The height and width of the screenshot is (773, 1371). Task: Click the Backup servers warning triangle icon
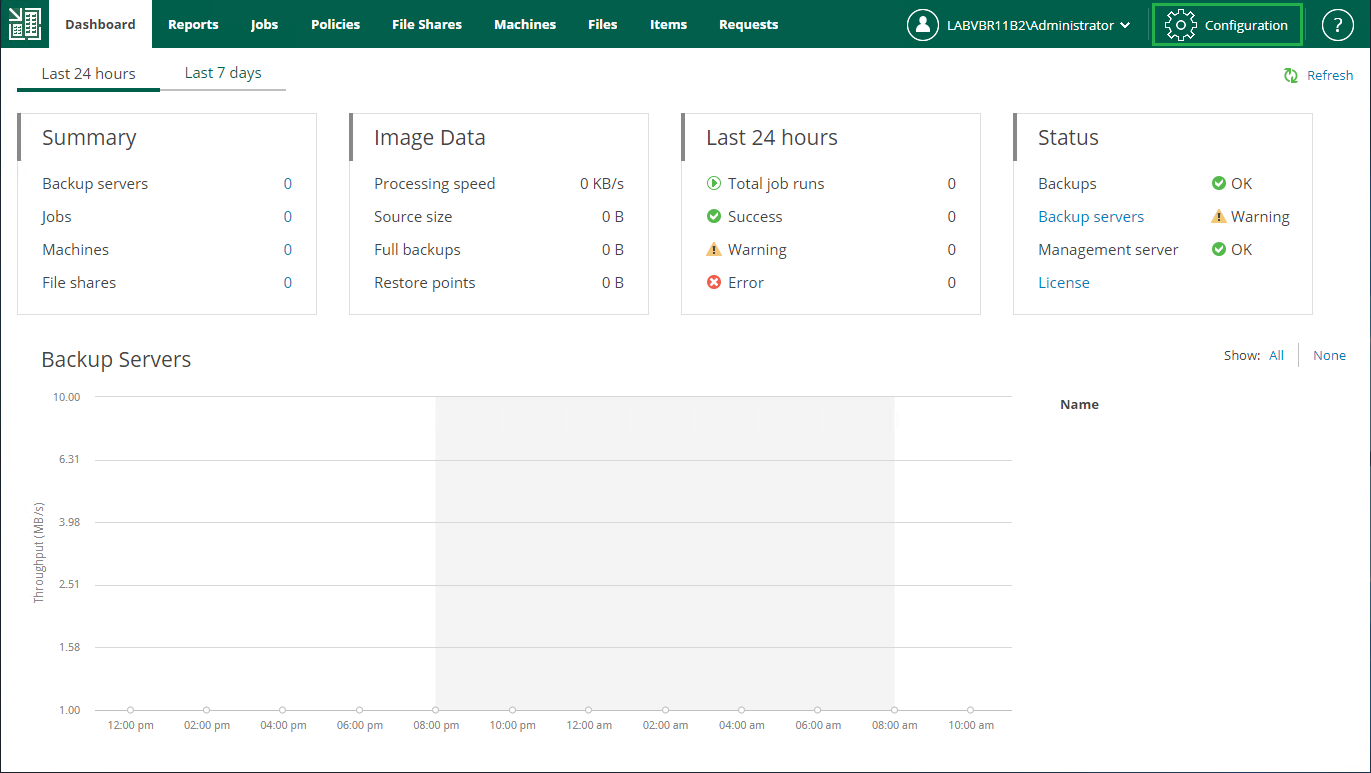tap(1218, 217)
